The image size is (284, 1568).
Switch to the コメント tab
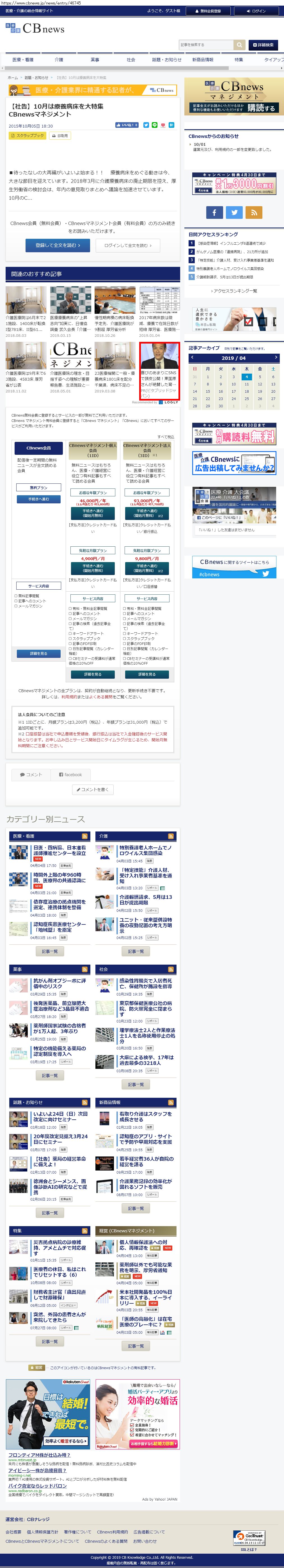pos(31,775)
